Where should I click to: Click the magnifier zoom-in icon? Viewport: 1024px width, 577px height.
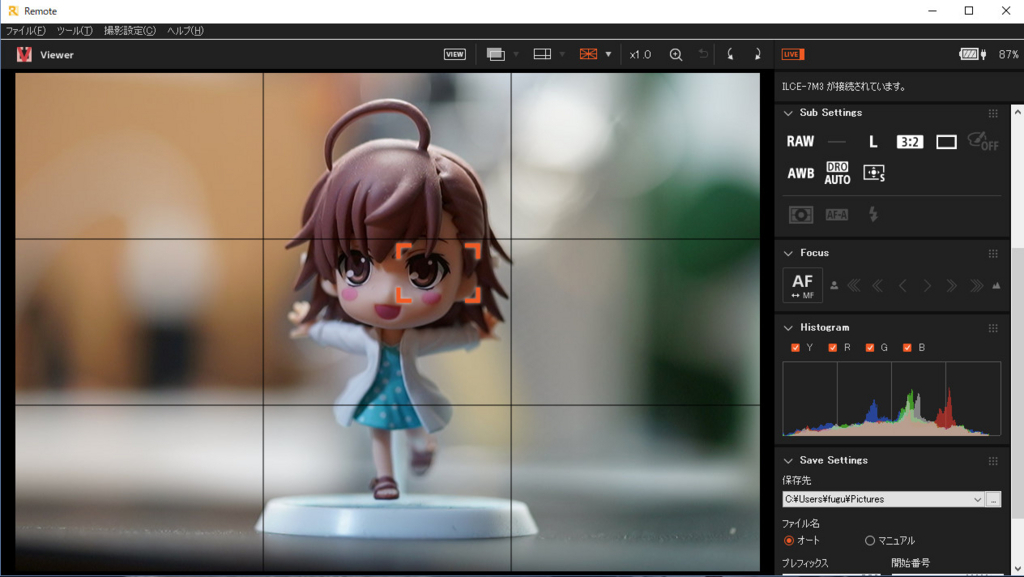676,55
